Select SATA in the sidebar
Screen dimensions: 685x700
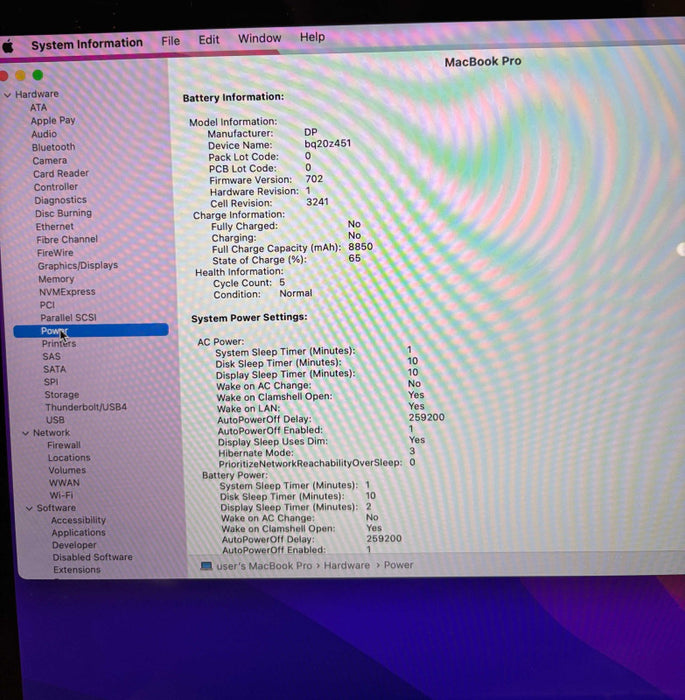pyautogui.click(x=54, y=369)
